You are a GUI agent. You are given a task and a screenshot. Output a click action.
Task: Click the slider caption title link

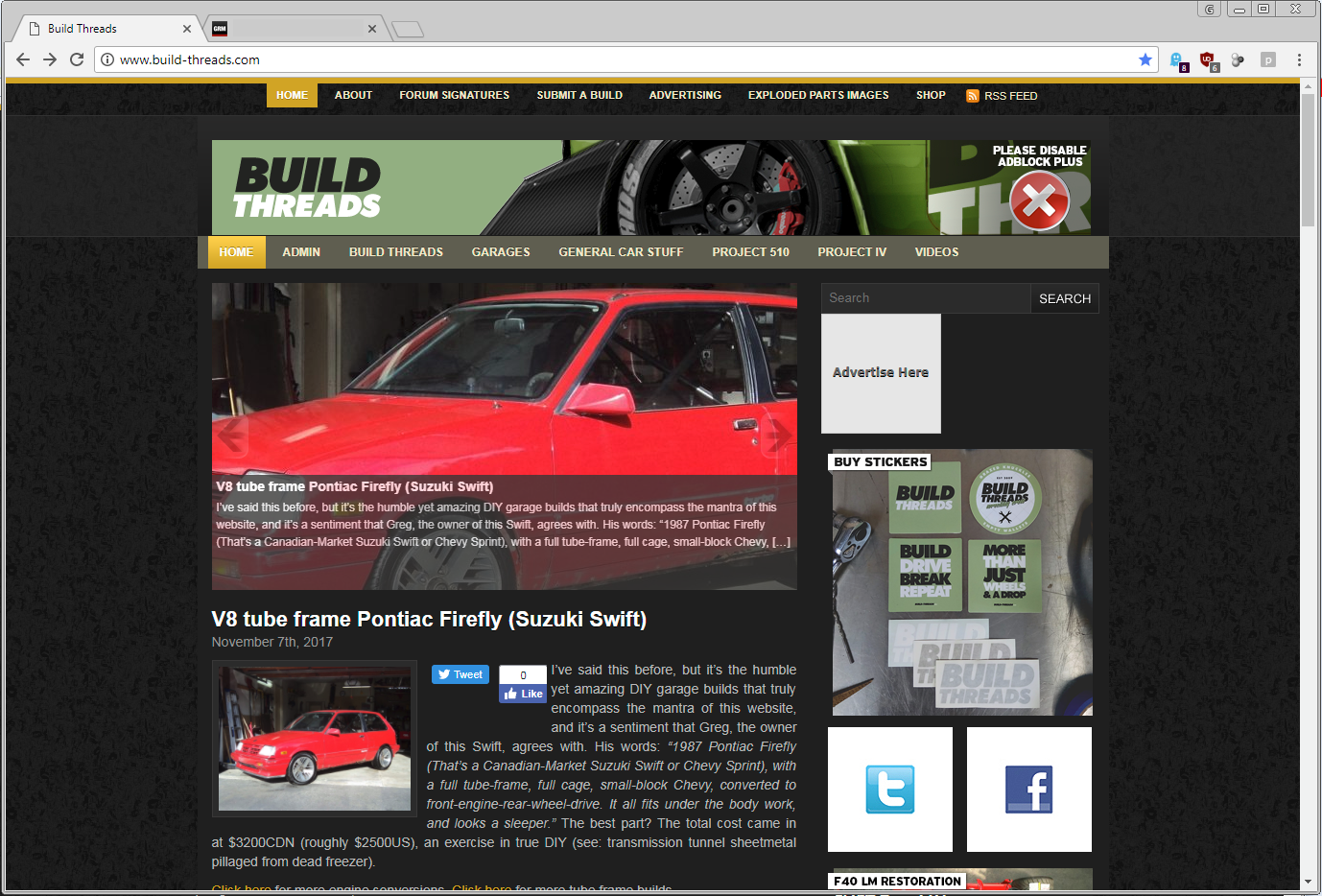355,486
